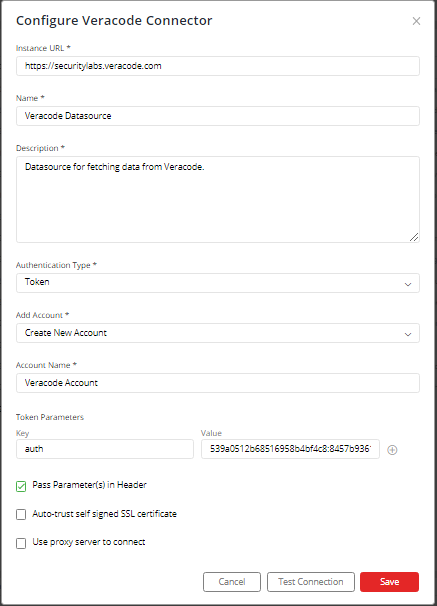437x606 pixels.
Task: Edit the Account Name field
Action: point(218,383)
